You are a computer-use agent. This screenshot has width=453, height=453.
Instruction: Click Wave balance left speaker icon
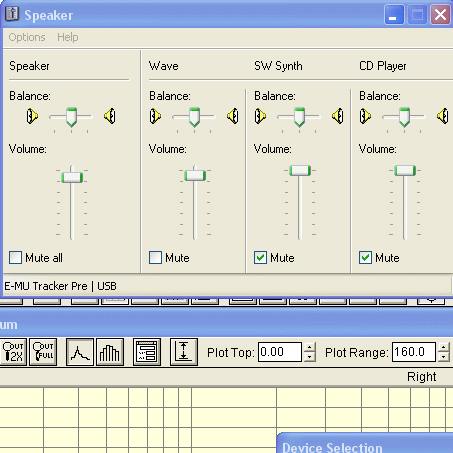point(155,116)
